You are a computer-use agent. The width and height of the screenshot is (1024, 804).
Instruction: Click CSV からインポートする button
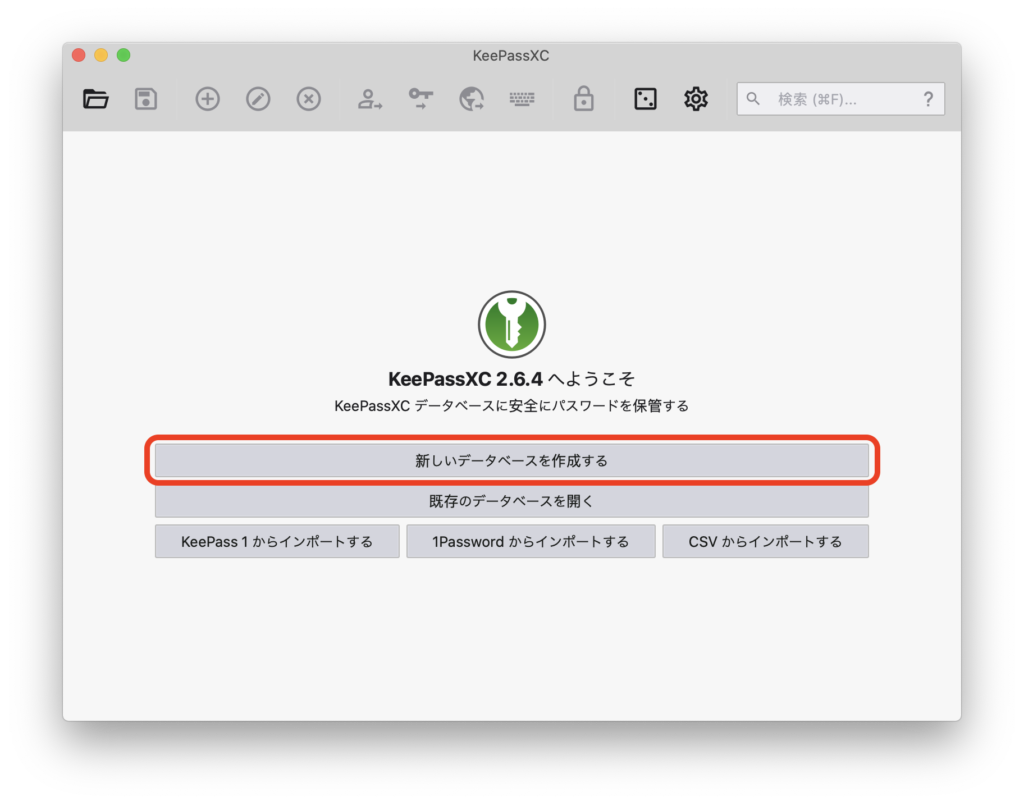tap(765, 541)
